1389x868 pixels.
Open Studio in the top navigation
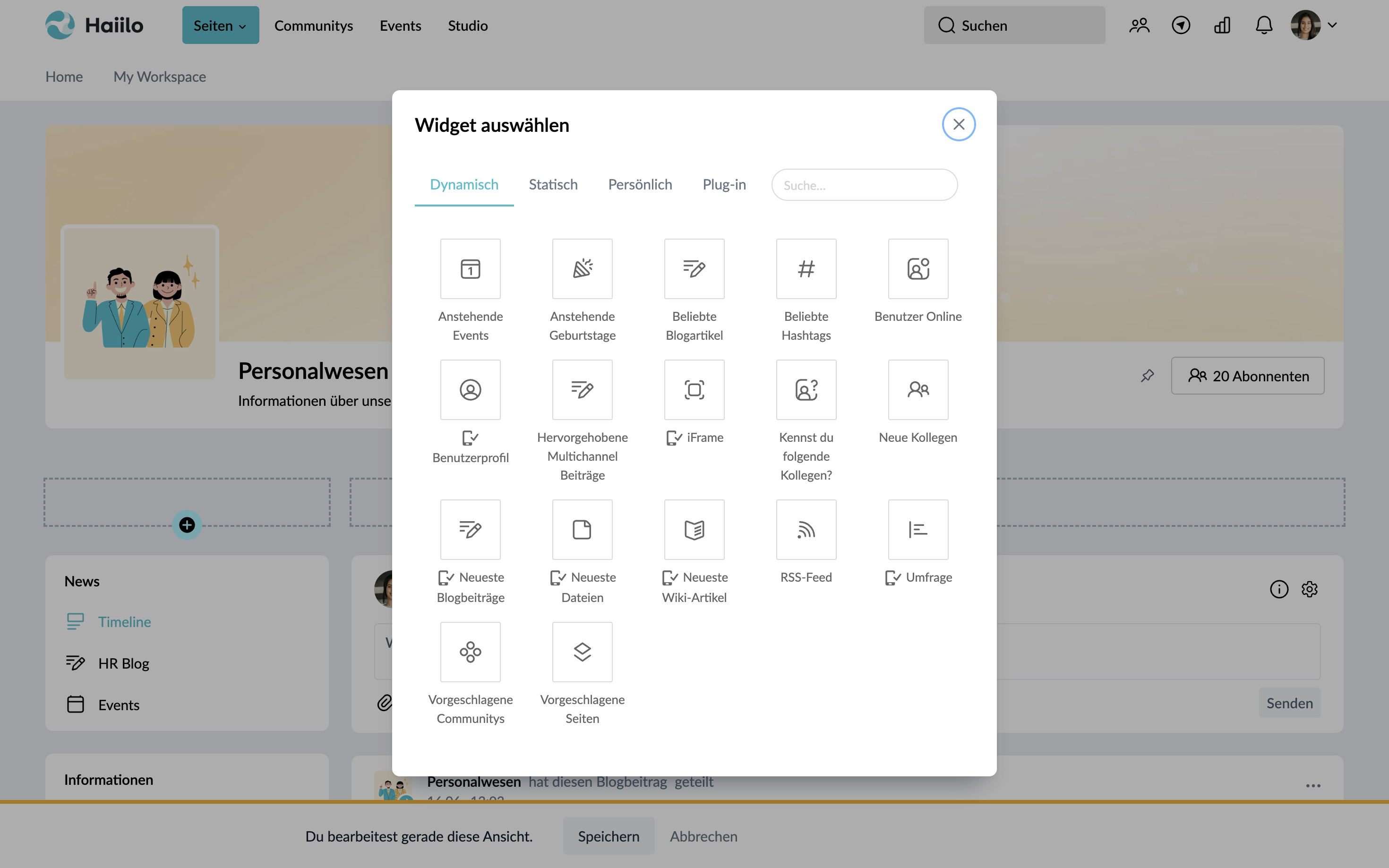(468, 25)
